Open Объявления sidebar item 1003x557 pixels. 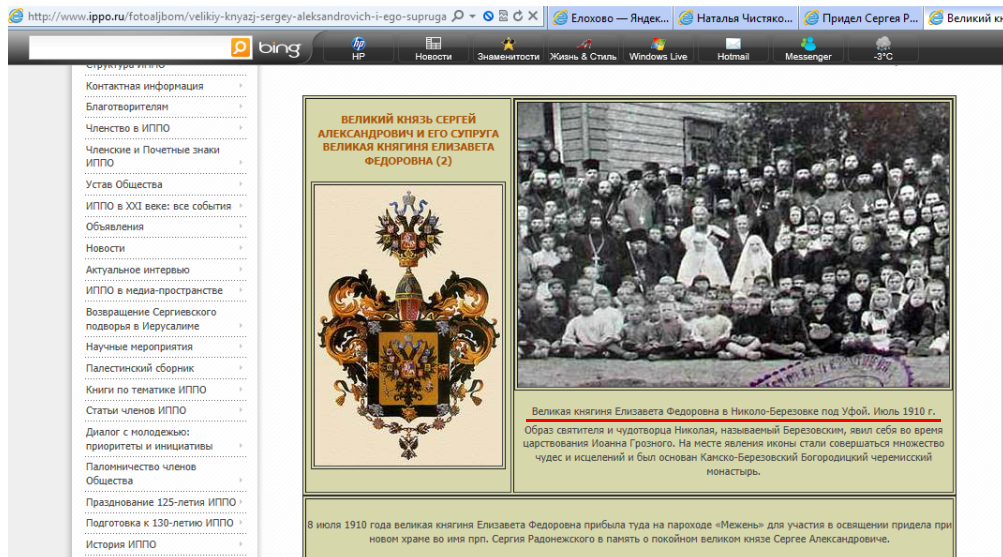point(115,226)
